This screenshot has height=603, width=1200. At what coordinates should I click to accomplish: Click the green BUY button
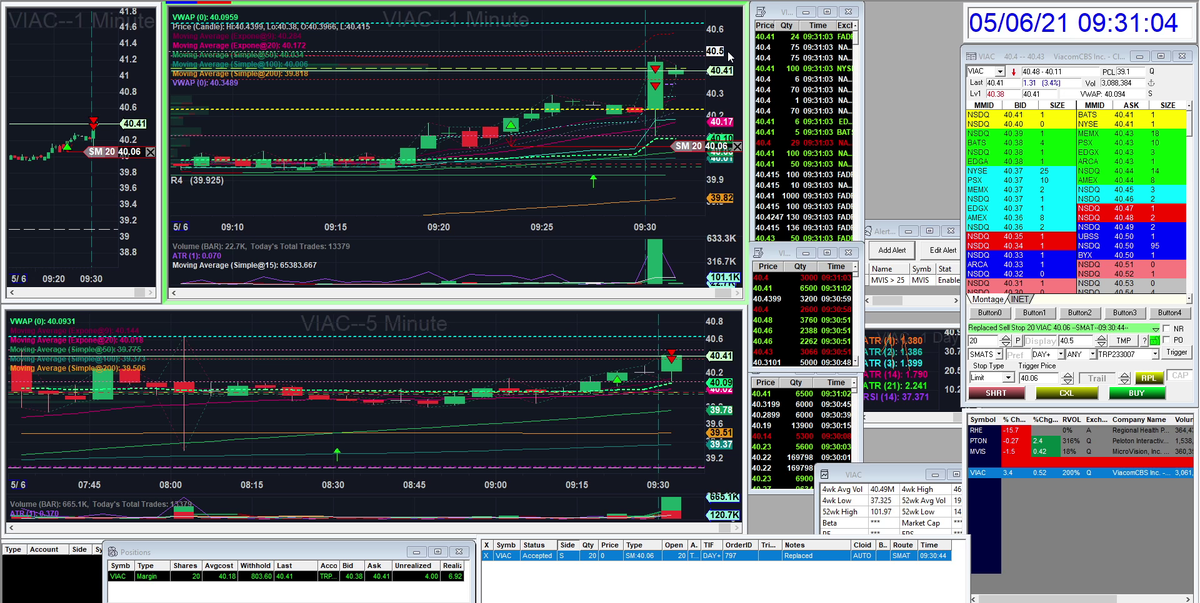click(x=1137, y=393)
